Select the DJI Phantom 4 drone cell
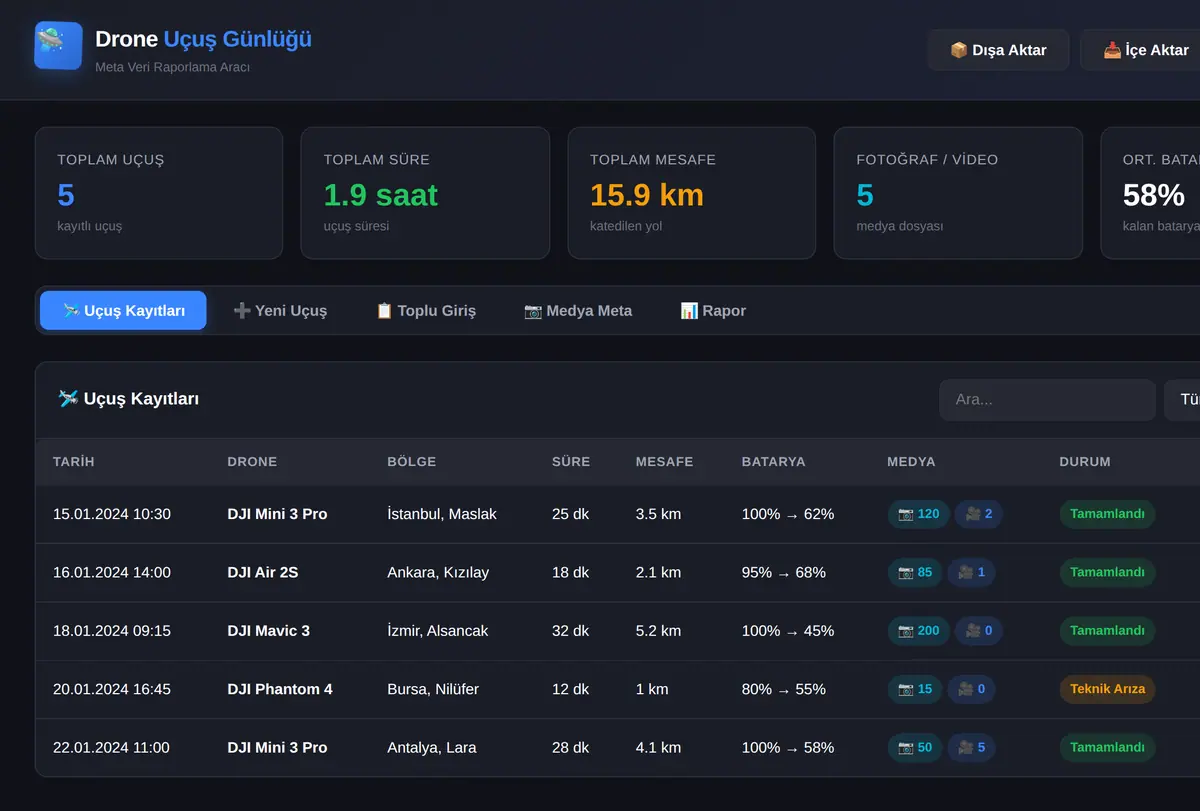 280,689
